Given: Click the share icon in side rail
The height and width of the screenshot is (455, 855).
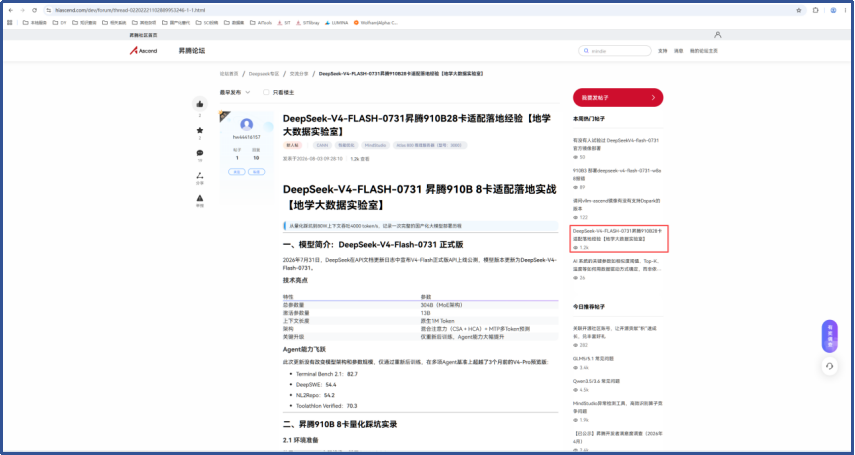Looking at the screenshot, I should pyautogui.click(x=200, y=176).
